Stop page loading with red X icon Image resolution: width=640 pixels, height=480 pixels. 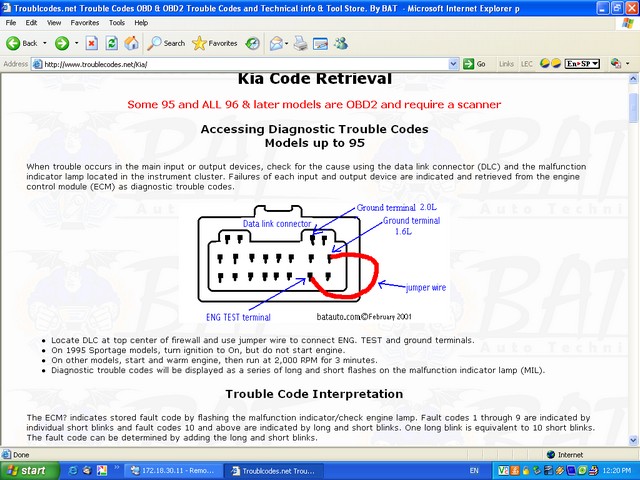91,43
